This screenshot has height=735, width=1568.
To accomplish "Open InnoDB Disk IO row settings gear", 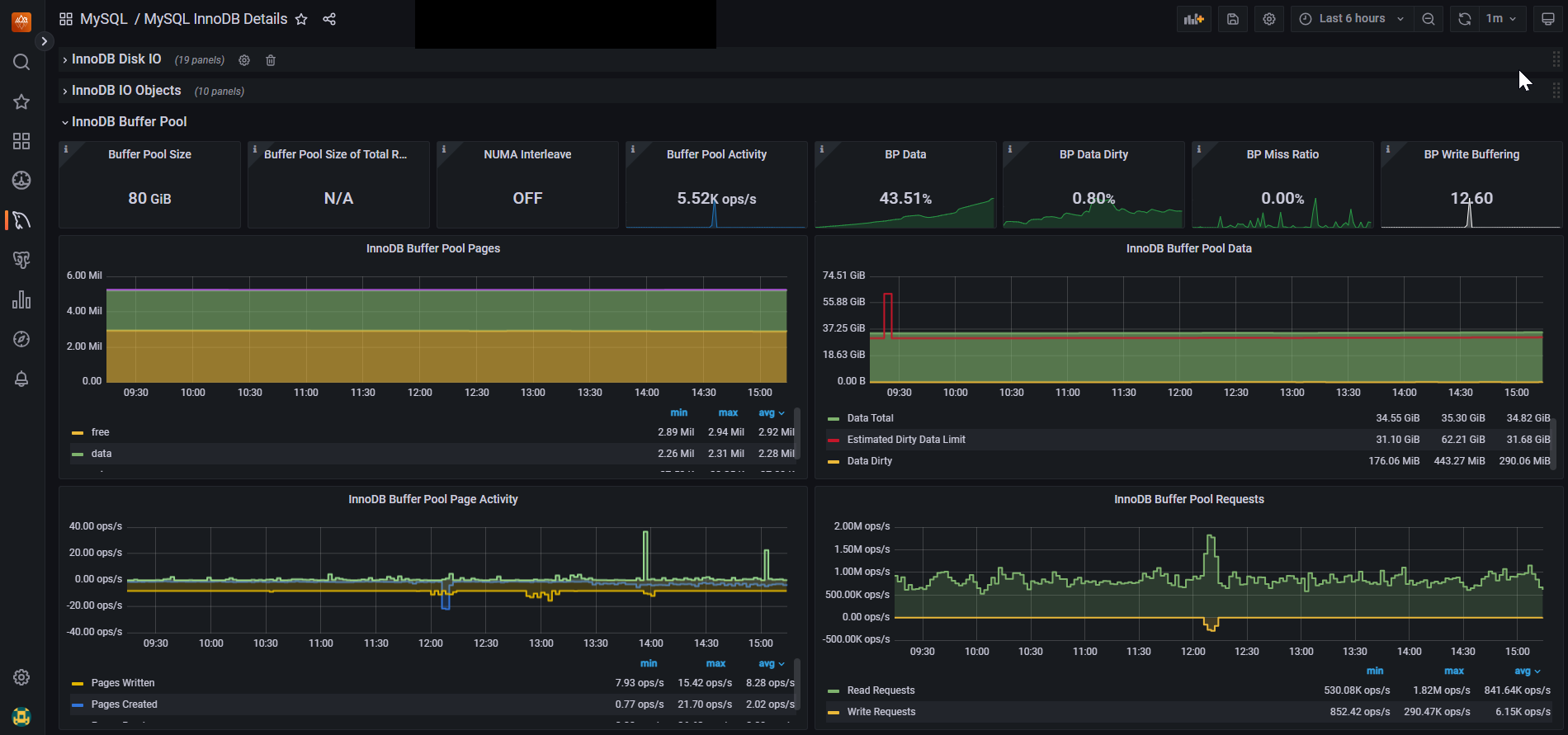I will (x=244, y=60).
